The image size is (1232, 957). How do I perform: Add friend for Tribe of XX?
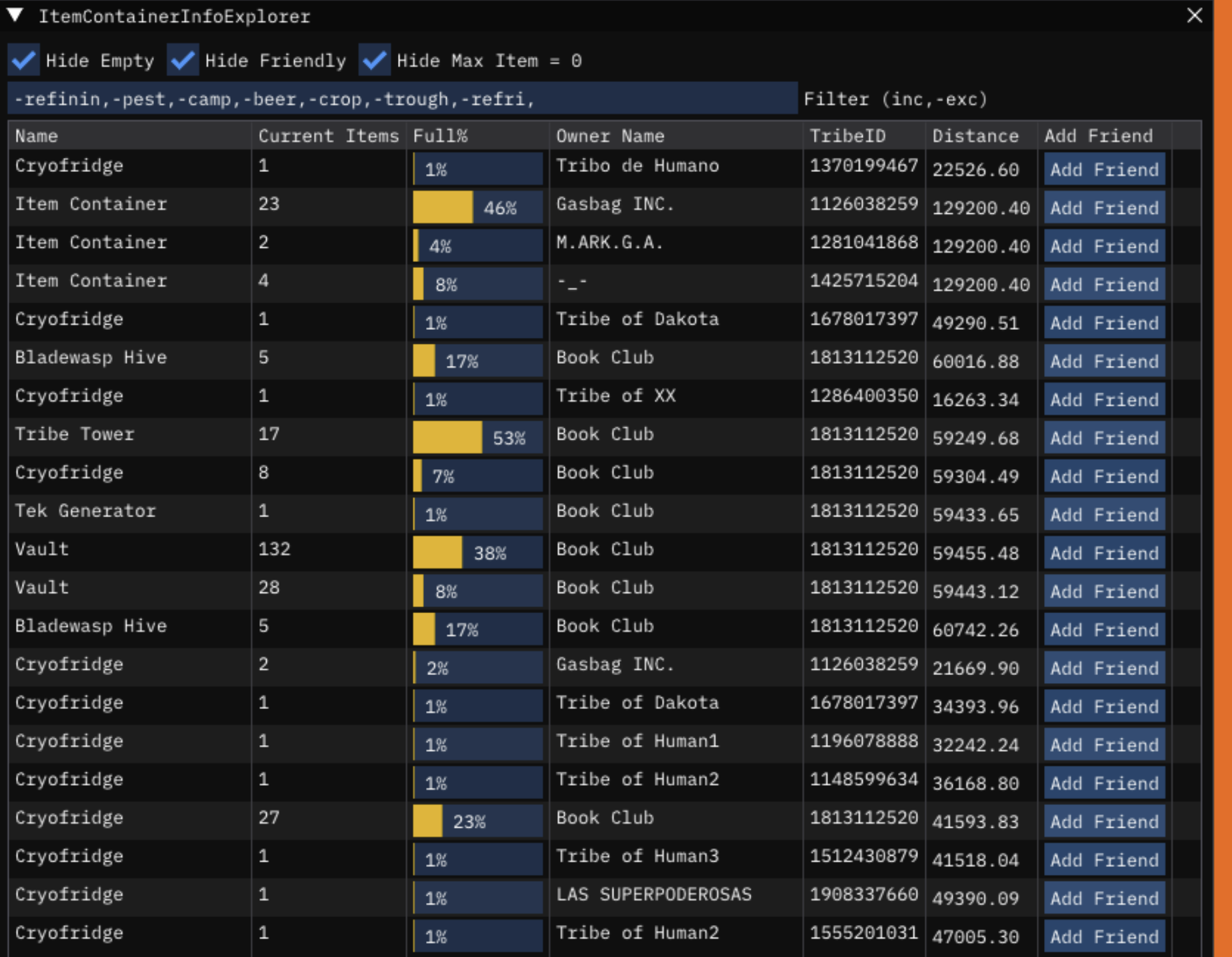pyautogui.click(x=1105, y=399)
